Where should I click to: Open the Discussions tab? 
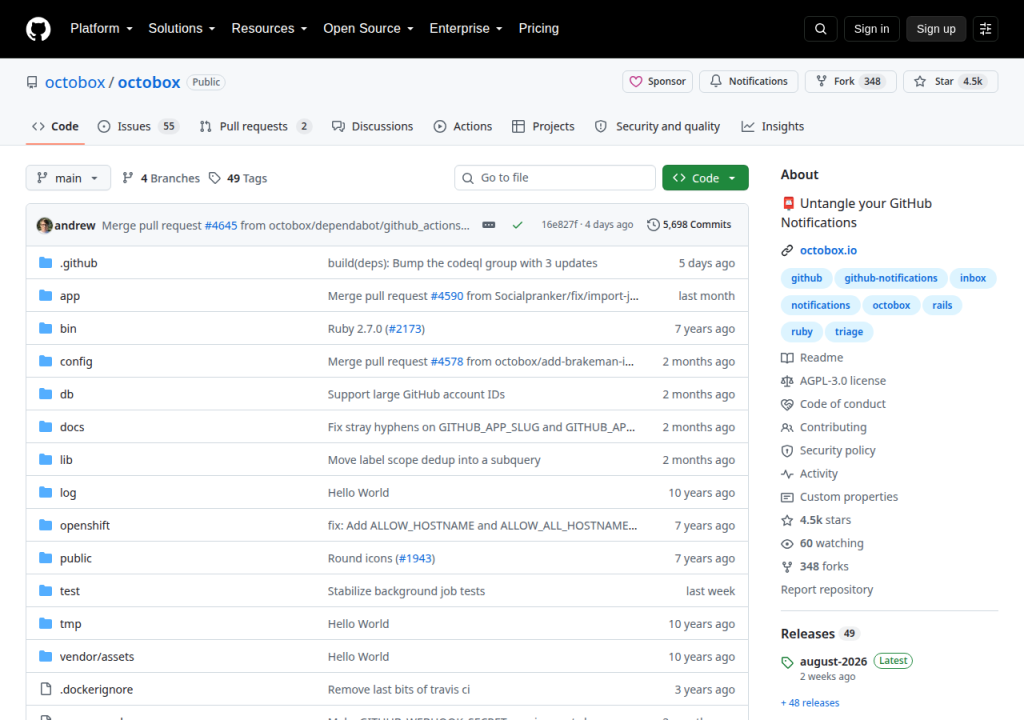(x=373, y=127)
